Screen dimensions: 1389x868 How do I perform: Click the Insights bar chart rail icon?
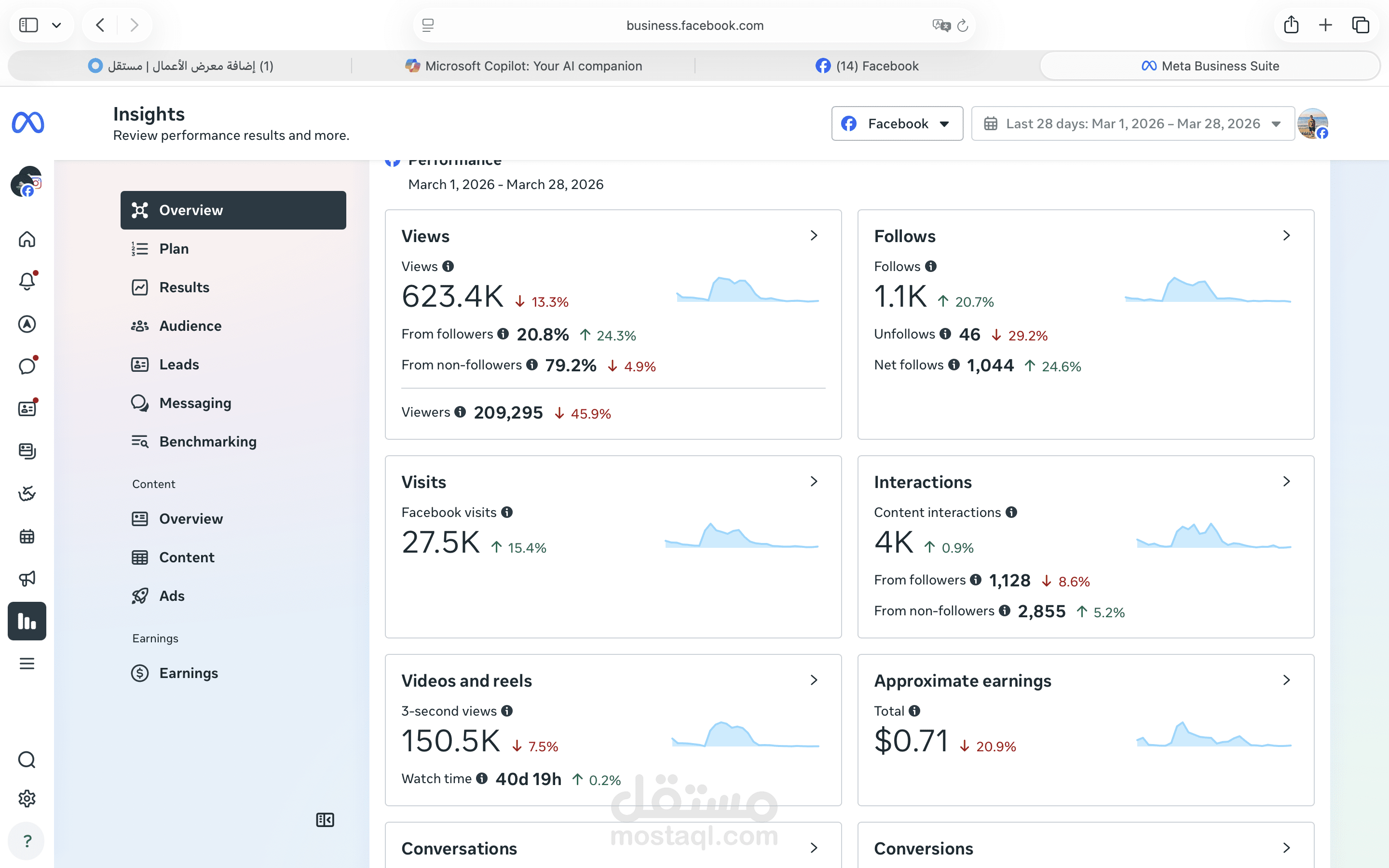(27, 621)
